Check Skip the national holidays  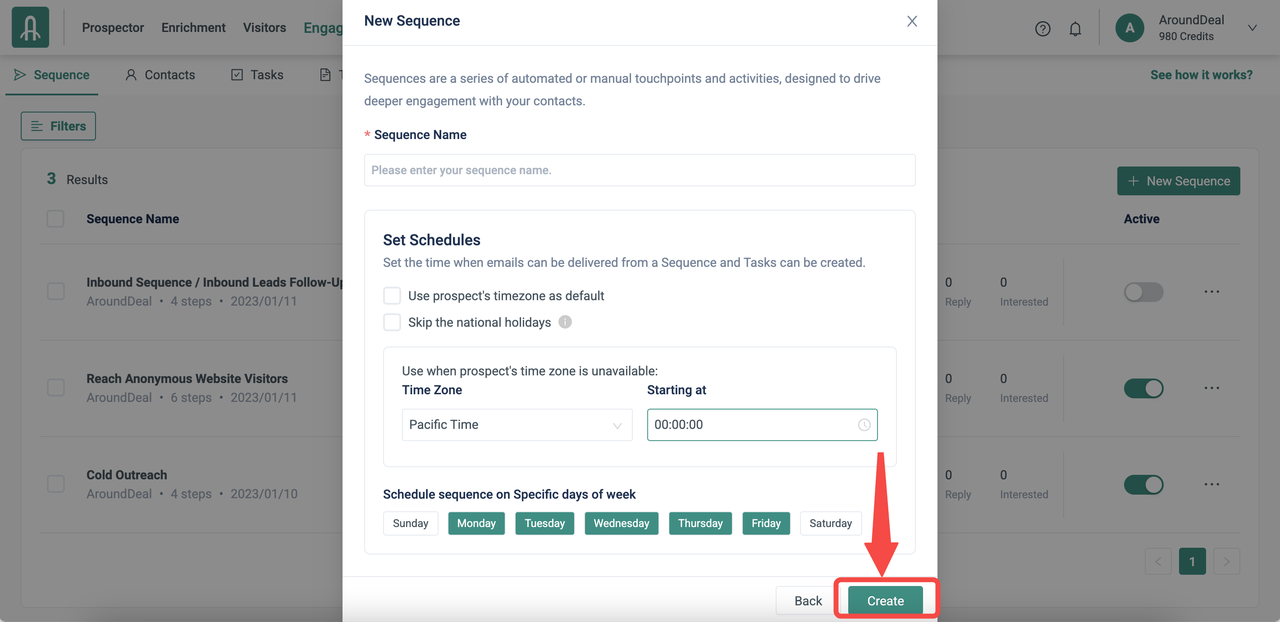[x=392, y=323]
